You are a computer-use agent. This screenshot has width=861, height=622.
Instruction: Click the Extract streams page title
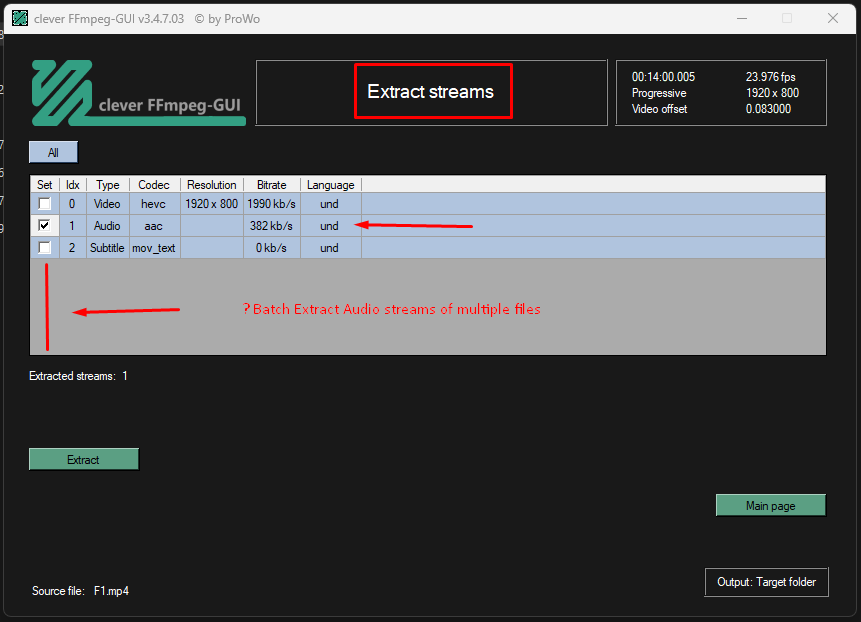pos(430,92)
